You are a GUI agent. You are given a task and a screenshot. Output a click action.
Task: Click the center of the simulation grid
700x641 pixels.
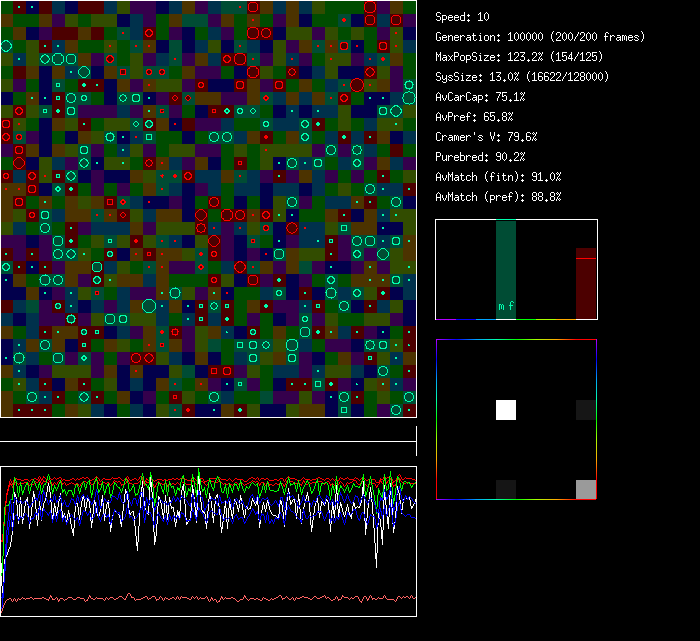[208, 208]
